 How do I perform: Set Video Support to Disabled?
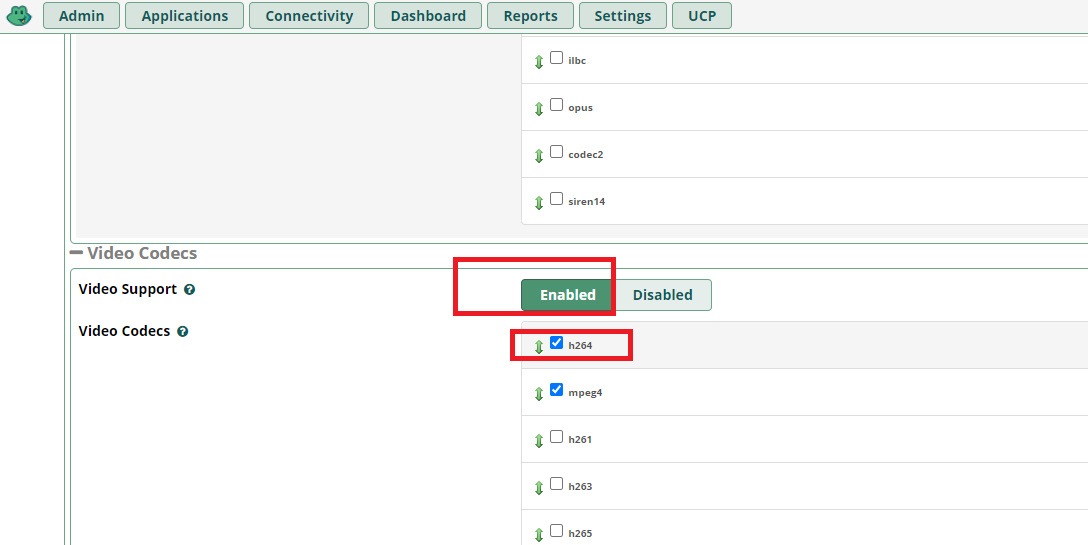pos(663,295)
